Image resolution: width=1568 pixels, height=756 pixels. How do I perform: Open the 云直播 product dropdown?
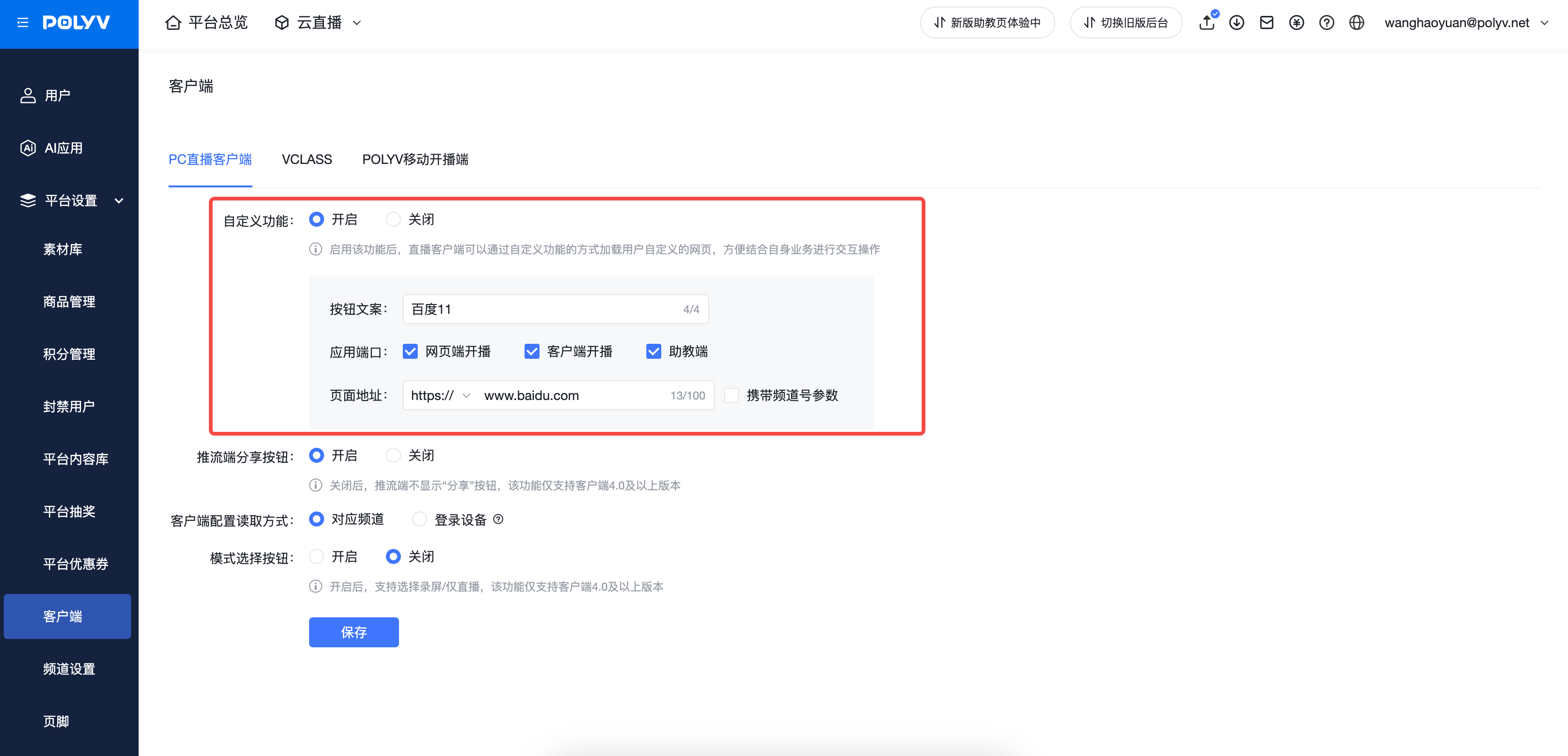pos(318,22)
